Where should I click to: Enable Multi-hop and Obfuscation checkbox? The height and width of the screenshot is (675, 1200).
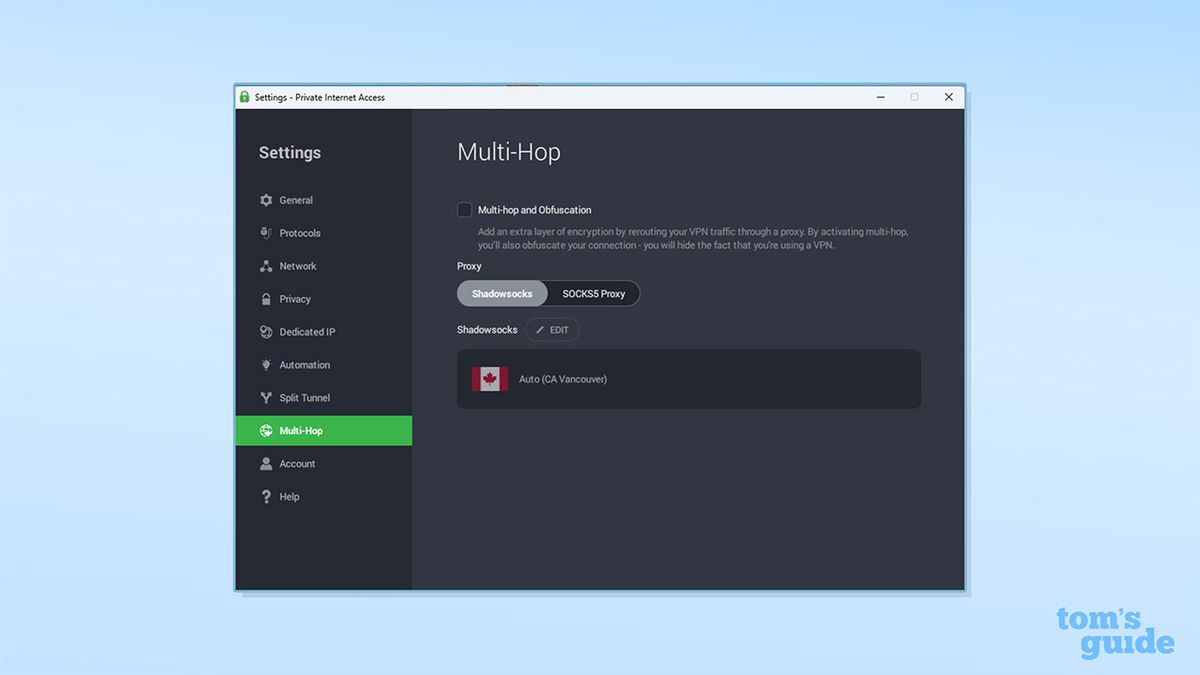(464, 210)
